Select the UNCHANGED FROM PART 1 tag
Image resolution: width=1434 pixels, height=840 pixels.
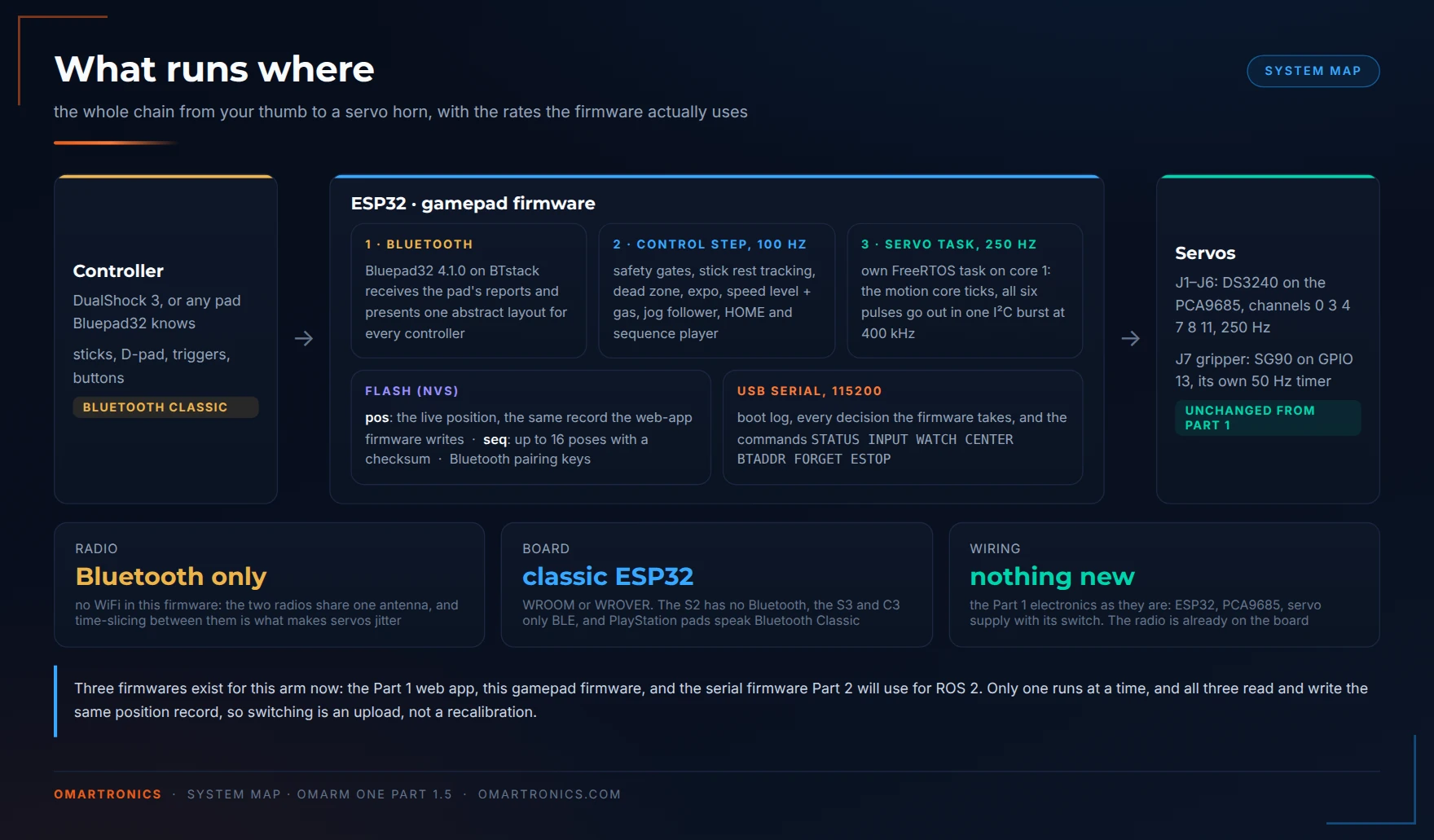click(1268, 418)
